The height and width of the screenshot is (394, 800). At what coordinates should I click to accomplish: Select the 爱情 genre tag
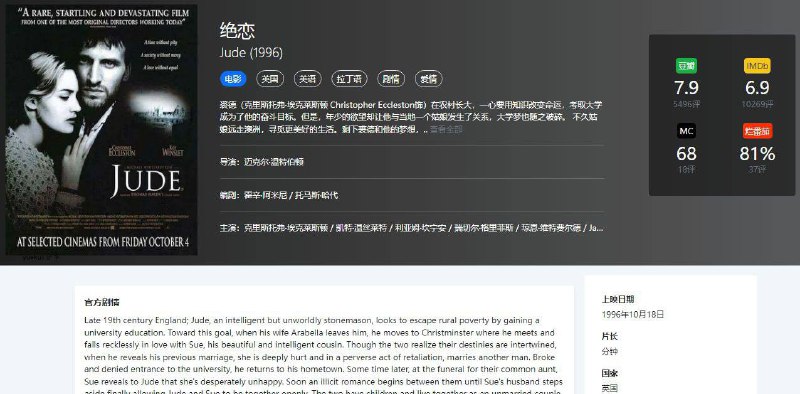[x=429, y=79]
